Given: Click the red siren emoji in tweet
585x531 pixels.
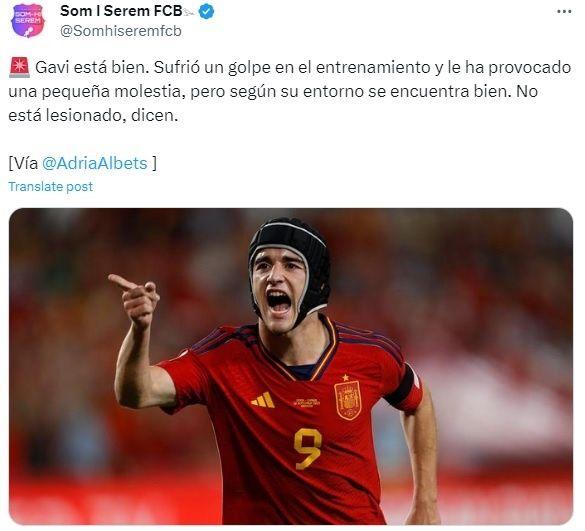Looking at the screenshot, I should click(x=19, y=68).
